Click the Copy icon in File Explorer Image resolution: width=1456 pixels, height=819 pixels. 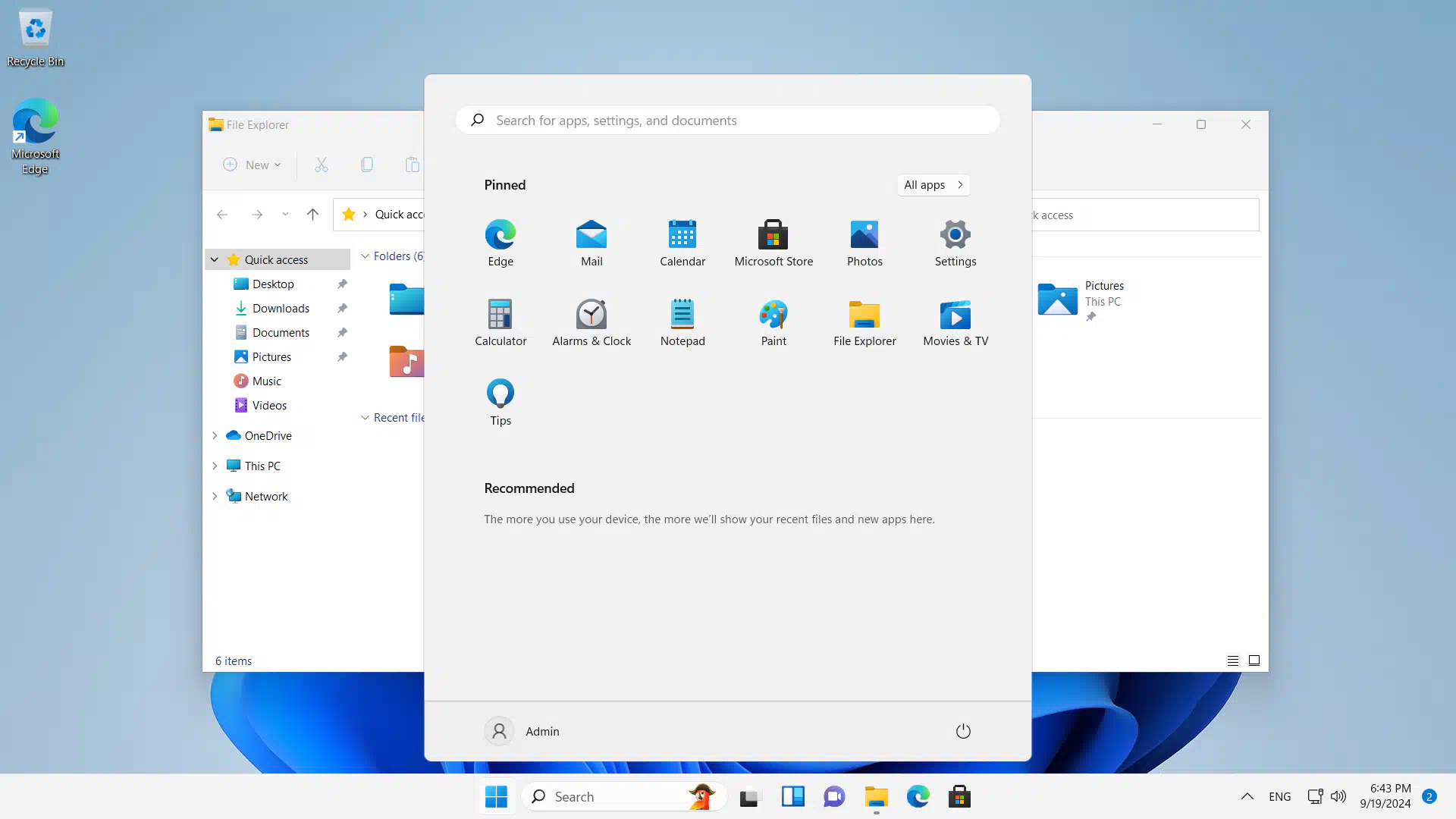click(367, 165)
